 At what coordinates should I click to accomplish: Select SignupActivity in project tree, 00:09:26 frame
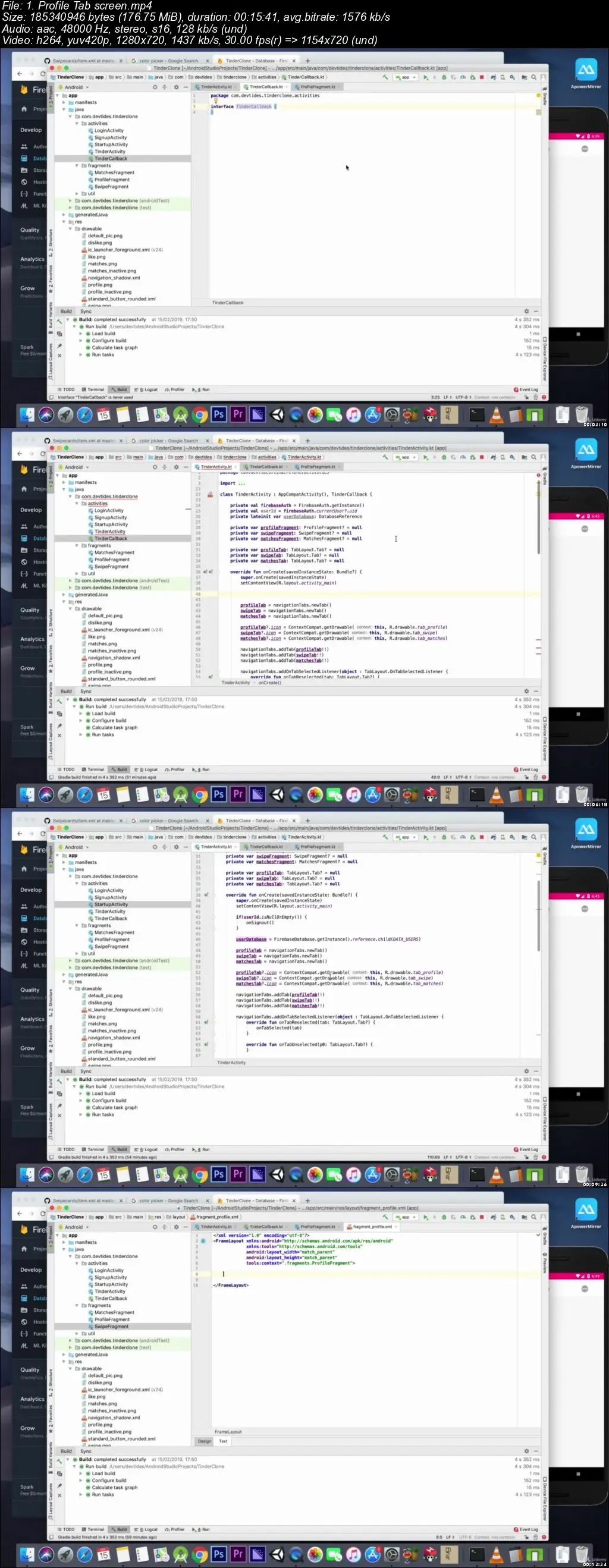click(110, 897)
